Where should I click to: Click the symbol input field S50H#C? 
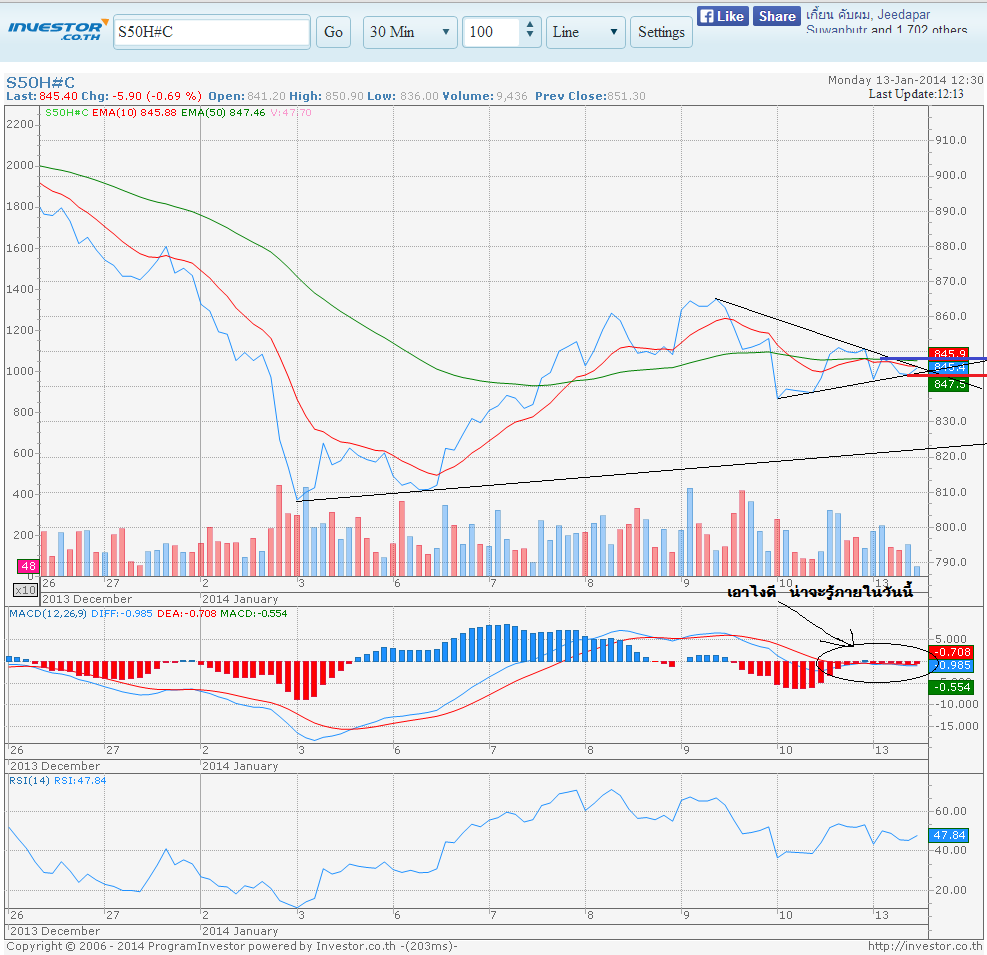coord(212,31)
